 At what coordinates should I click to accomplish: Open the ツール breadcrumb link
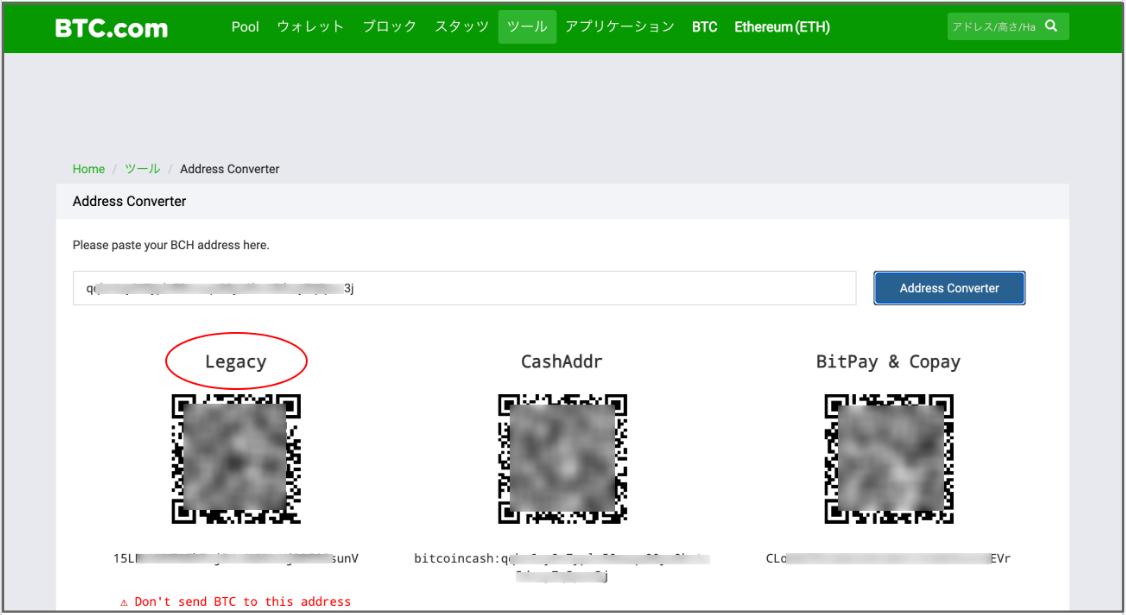(142, 169)
